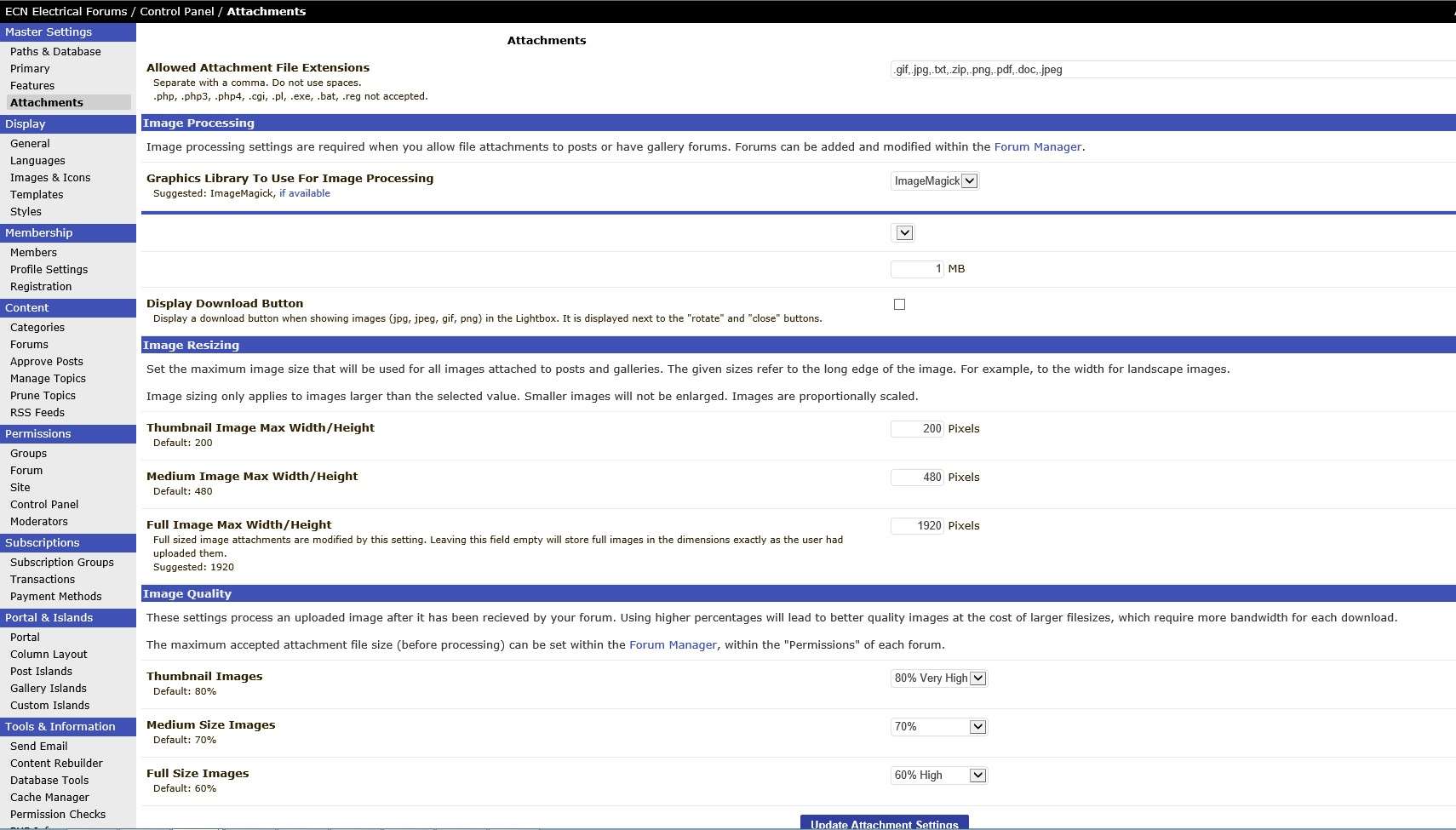The width and height of the screenshot is (1456, 830).
Task: Go to Images & Icons settings
Action: (x=50, y=177)
